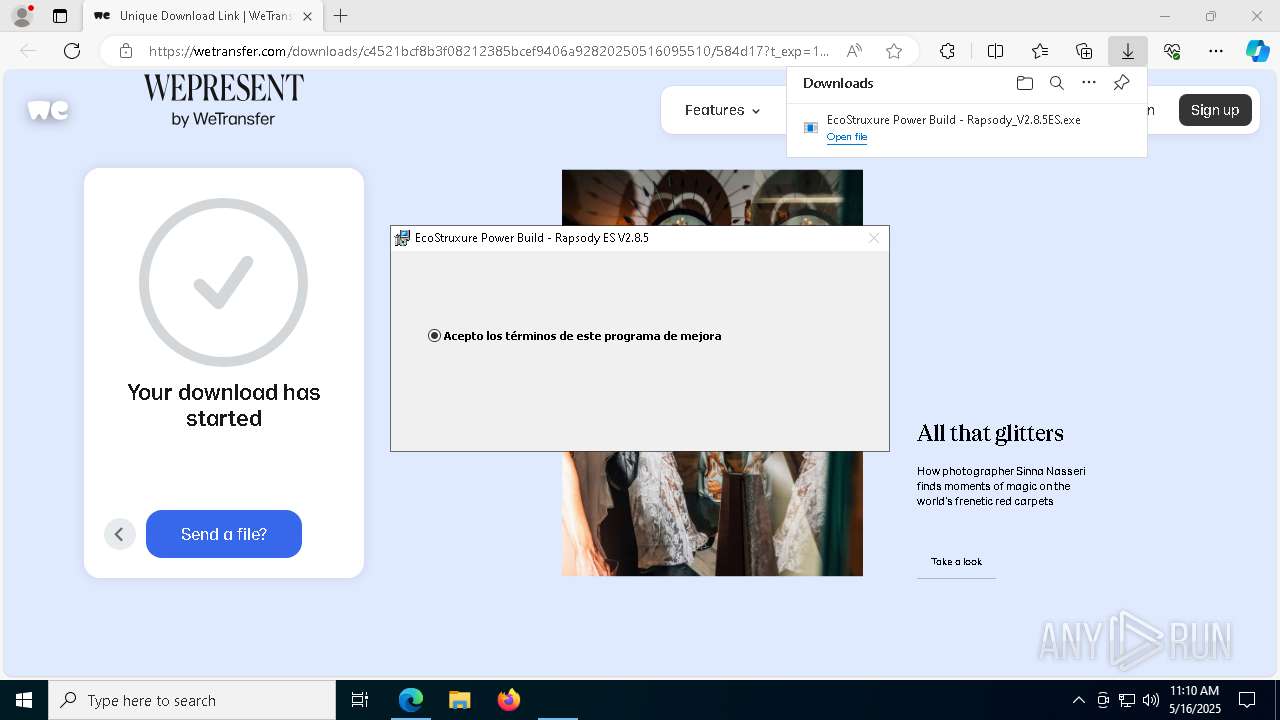Toggle the Downloads toolbar button

1127,51
